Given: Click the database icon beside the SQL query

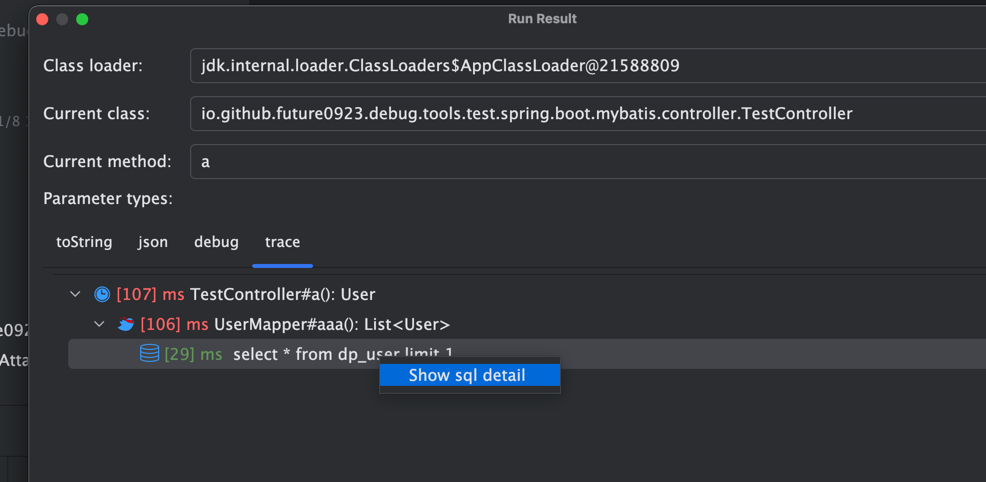Looking at the screenshot, I should click(149, 354).
